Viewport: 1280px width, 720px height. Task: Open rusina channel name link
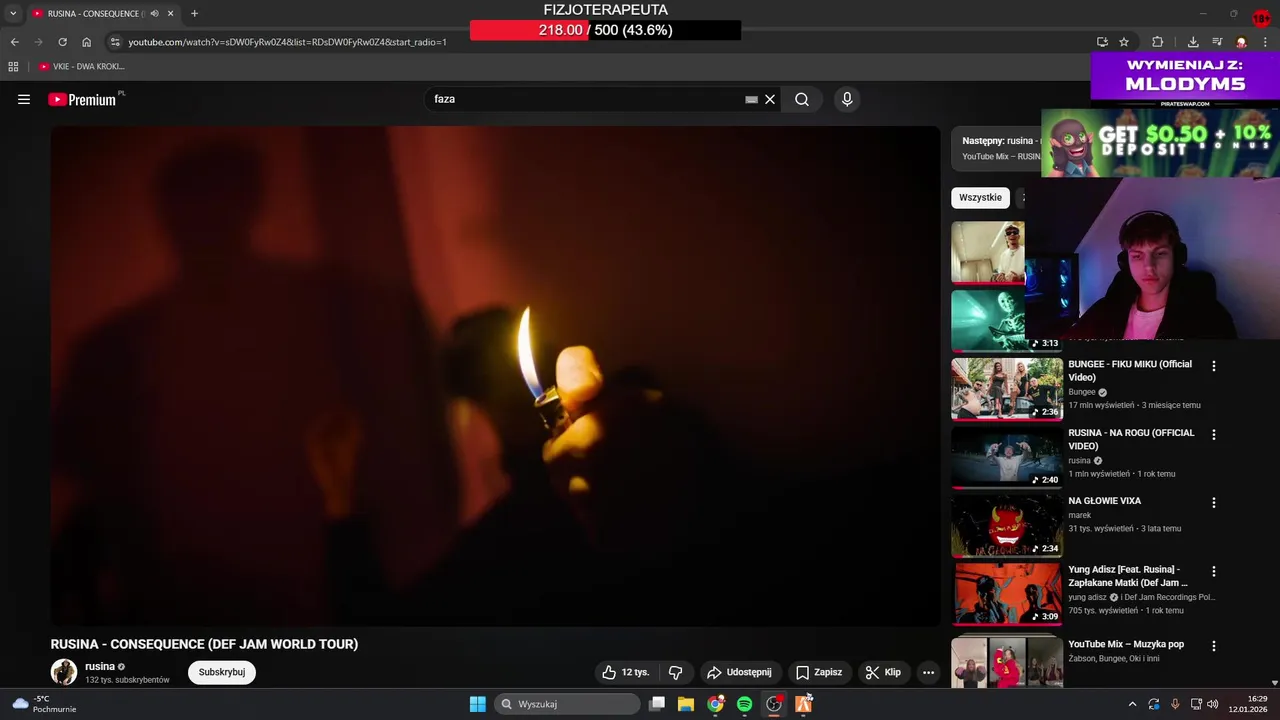[100, 666]
